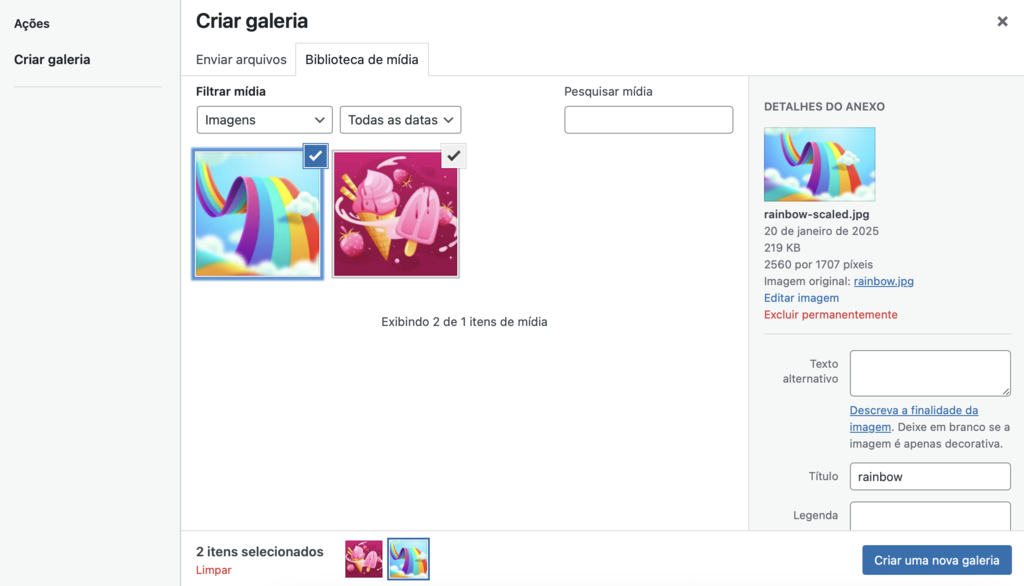This screenshot has height=586, width=1024.
Task: Switch to the Enviar arquivos tab
Action: pyautogui.click(x=240, y=59)
